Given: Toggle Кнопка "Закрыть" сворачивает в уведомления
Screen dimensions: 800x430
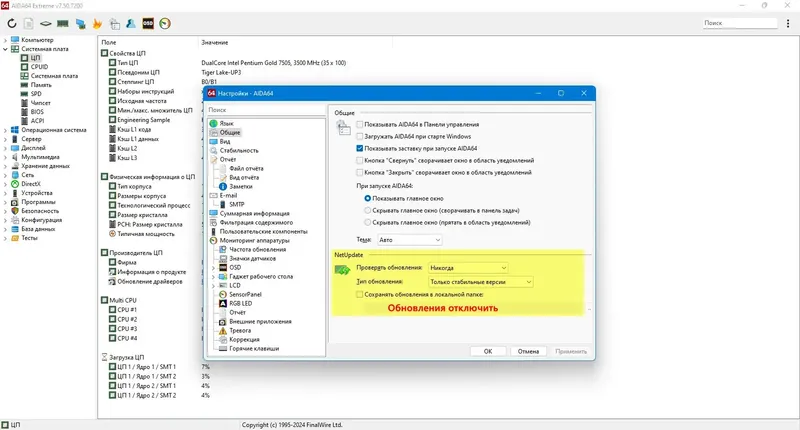Looking at the screenshot, I should tap(360, 172).
